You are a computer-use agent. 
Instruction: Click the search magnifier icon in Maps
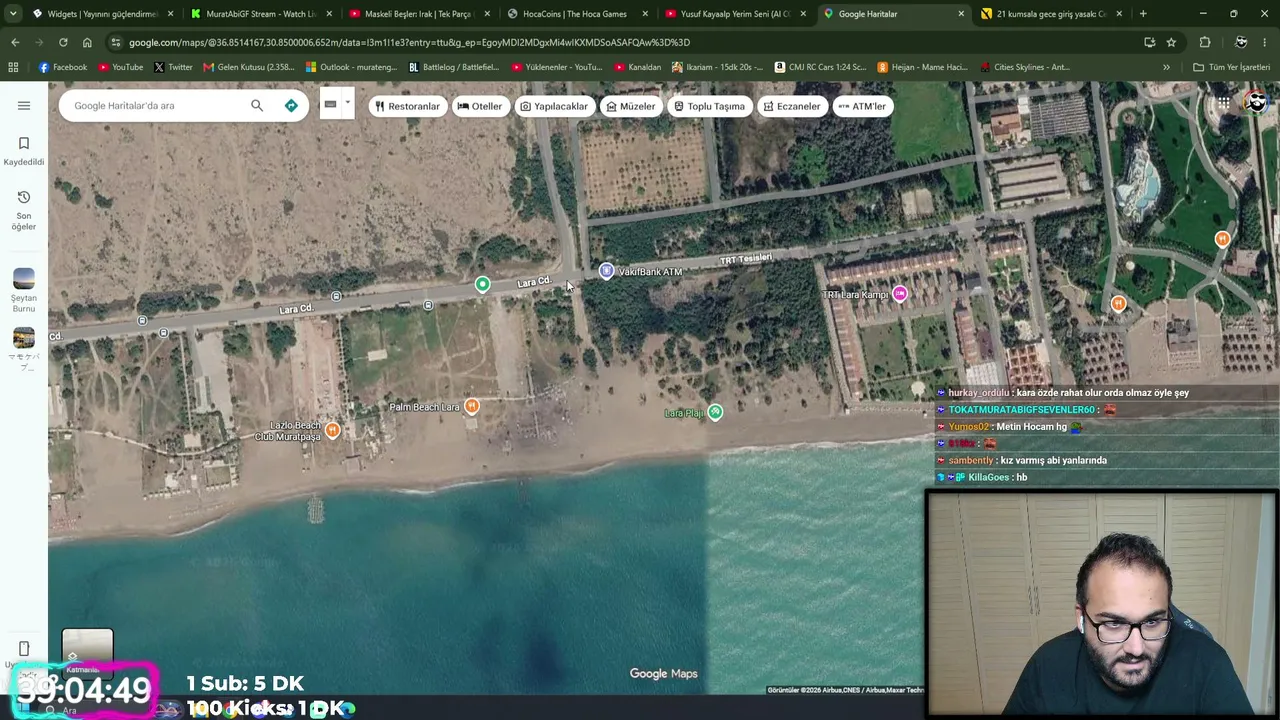(257, 105)
